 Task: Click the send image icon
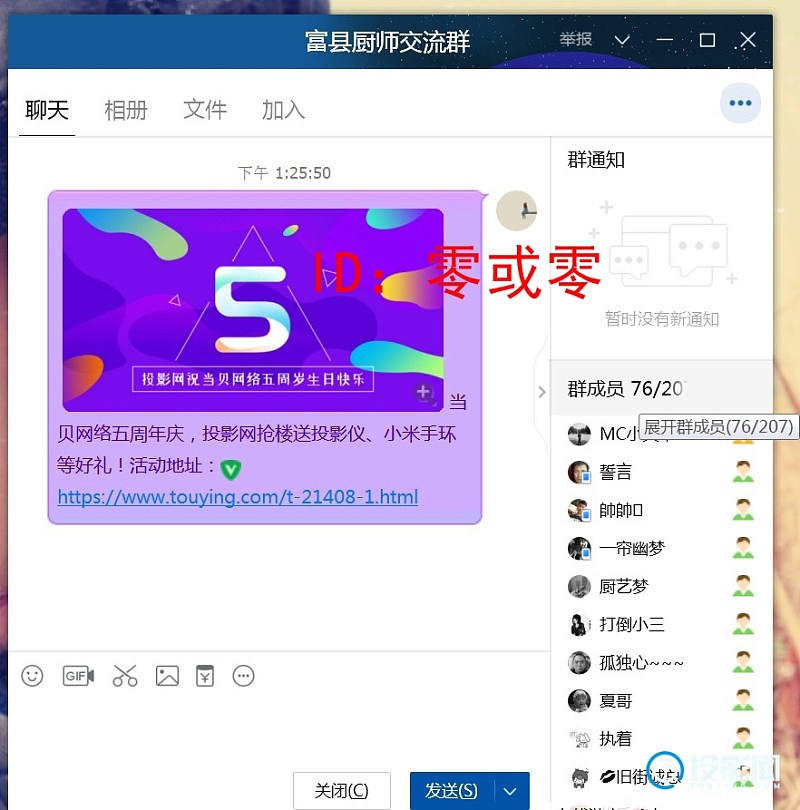167,676
